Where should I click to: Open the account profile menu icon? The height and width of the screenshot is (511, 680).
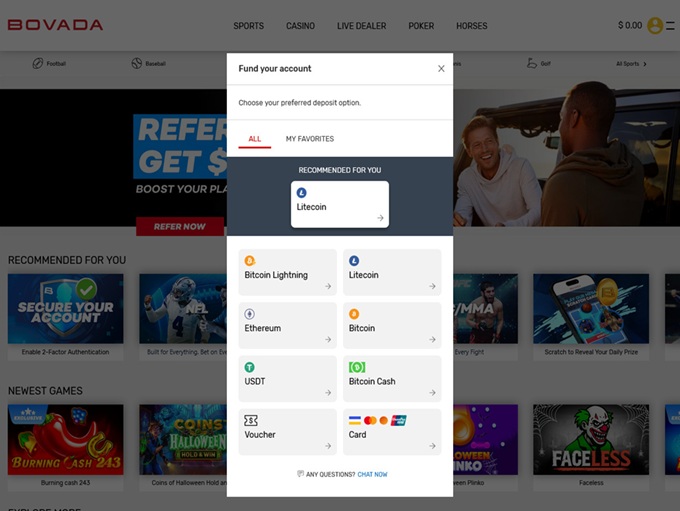point(655,26)
